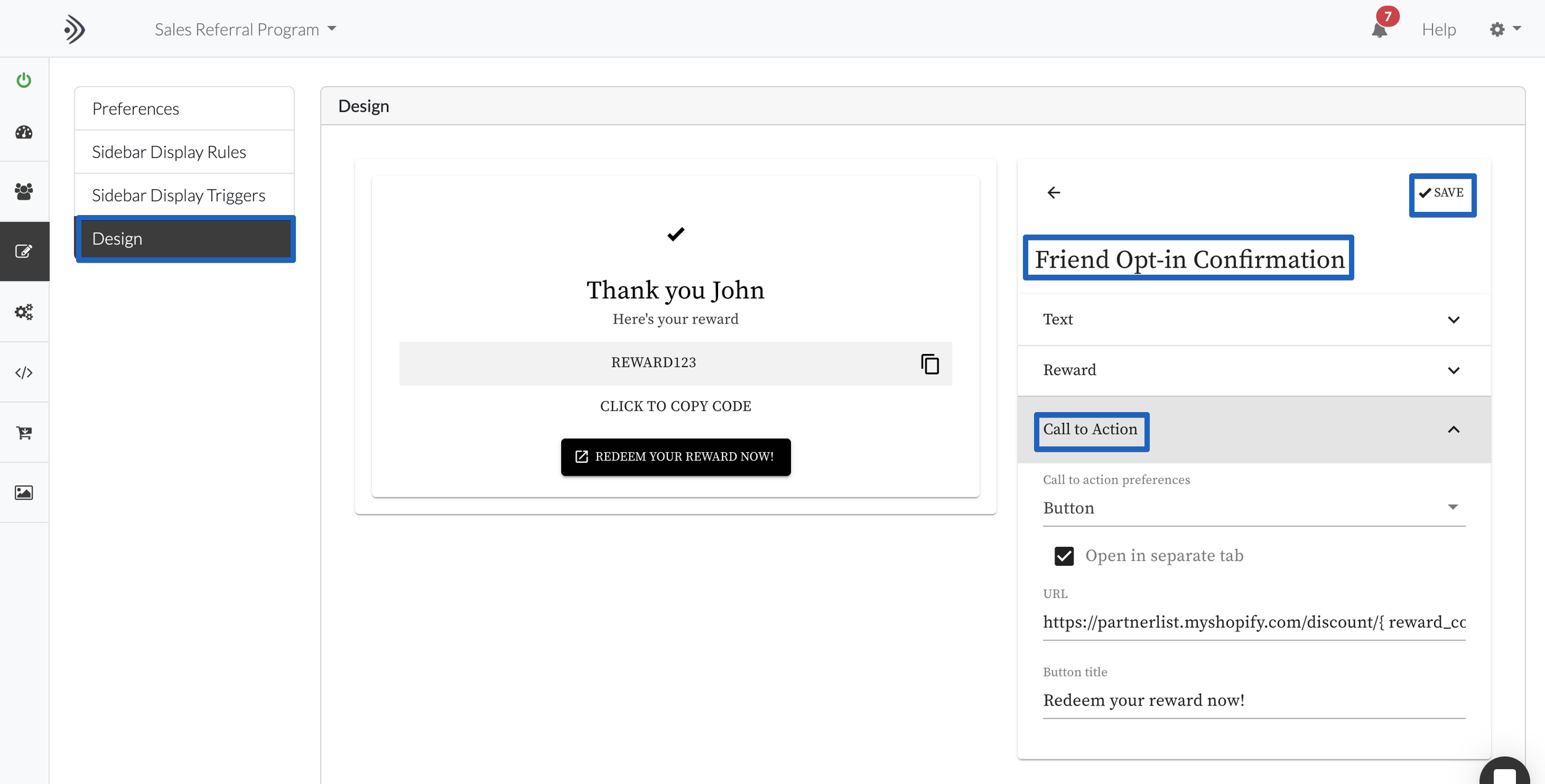This screenshot has width=1545, height=784.
Task: Uncheck Open in separate tab checkbox
Action: click(1064, 556)
